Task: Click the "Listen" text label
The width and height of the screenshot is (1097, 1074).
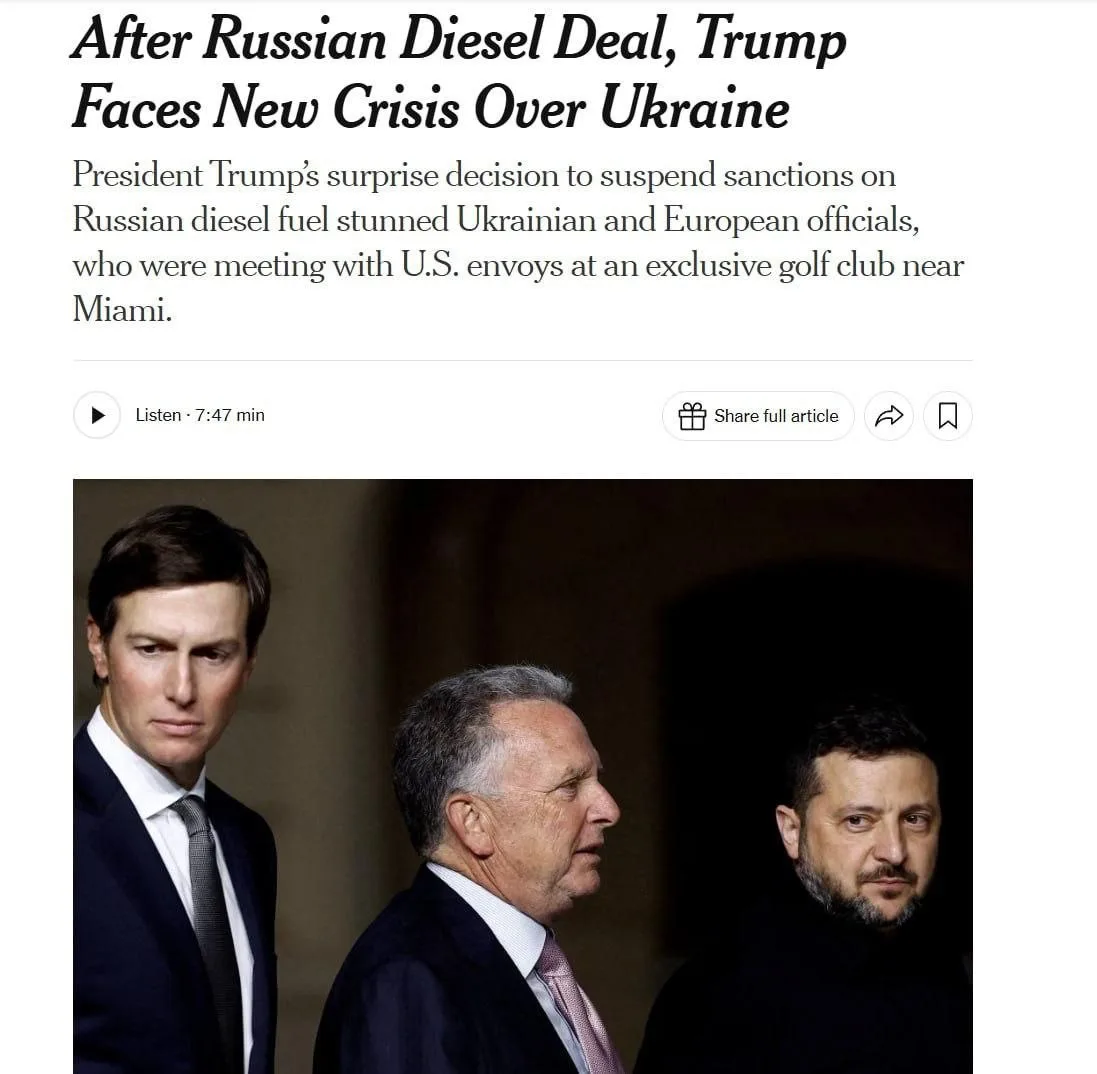Action: 158,415
